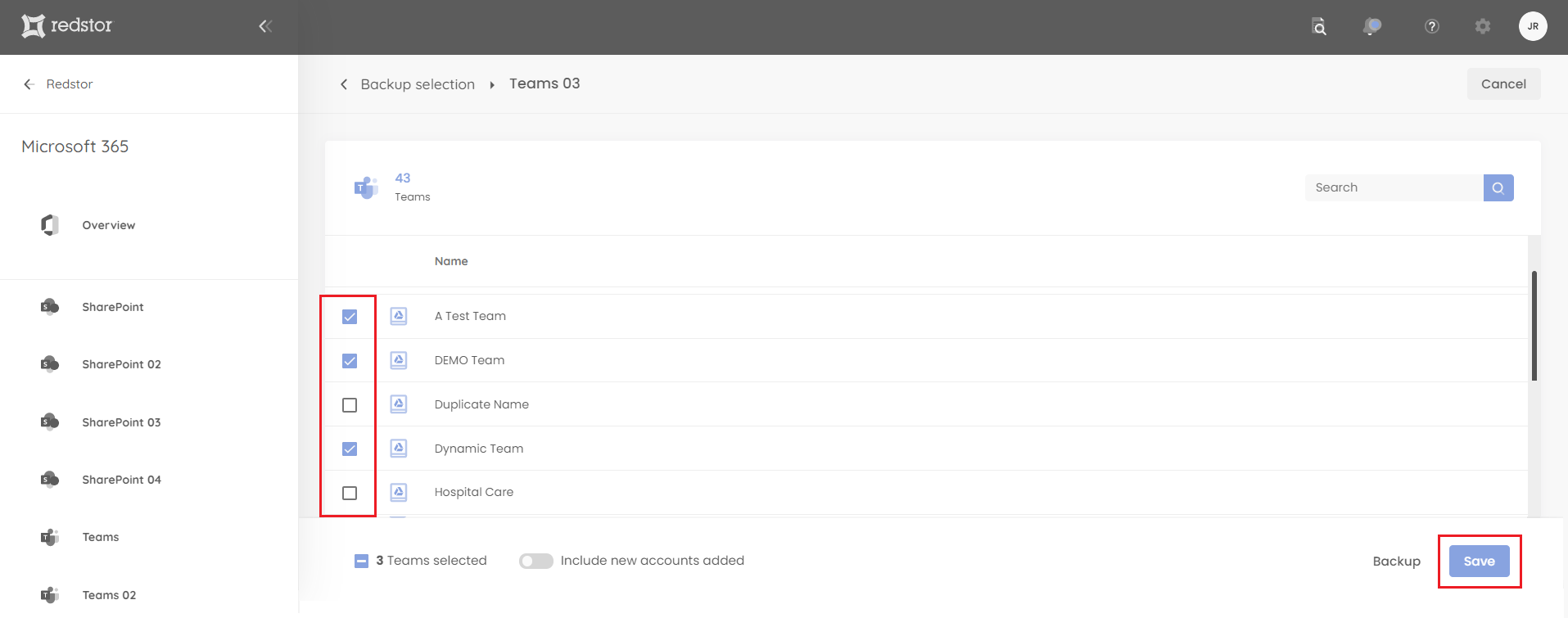The width and height of the screenshot is (1568, 618).
Task: Uncheck the A Test Team checkbox
Action: tap(350, 317)
